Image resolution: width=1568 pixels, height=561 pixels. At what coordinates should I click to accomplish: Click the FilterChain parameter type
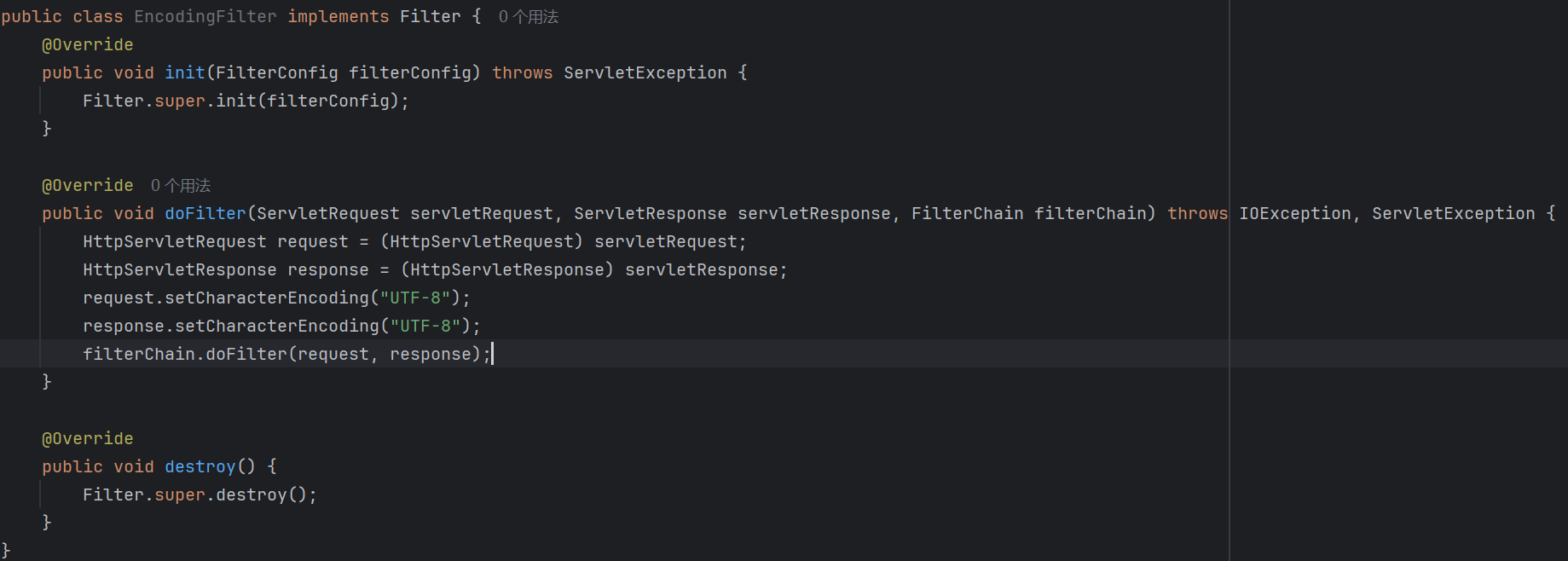968,214
